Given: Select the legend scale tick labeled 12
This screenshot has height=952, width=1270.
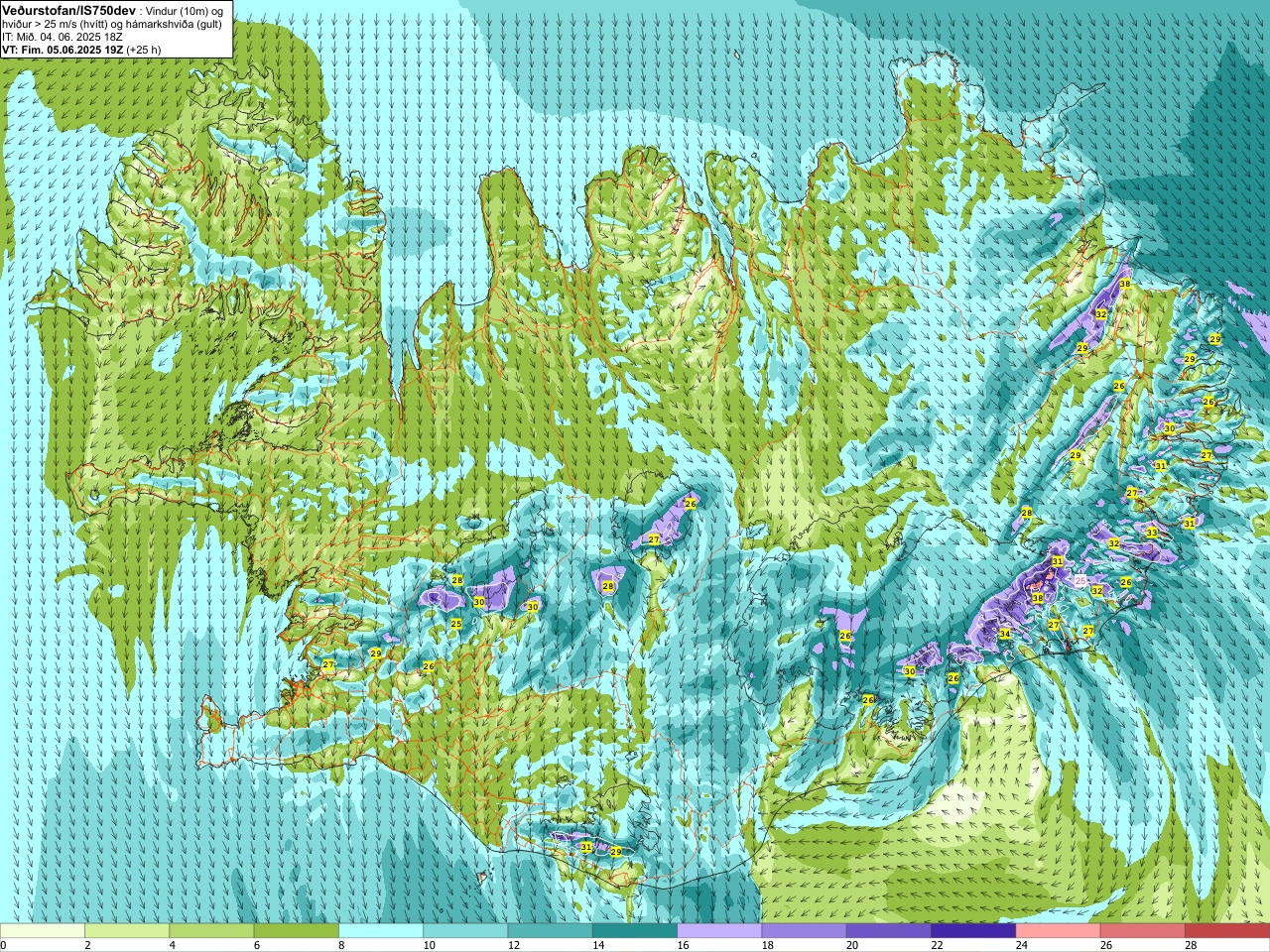Looking at the screenshot, I should tap(513, 945).
